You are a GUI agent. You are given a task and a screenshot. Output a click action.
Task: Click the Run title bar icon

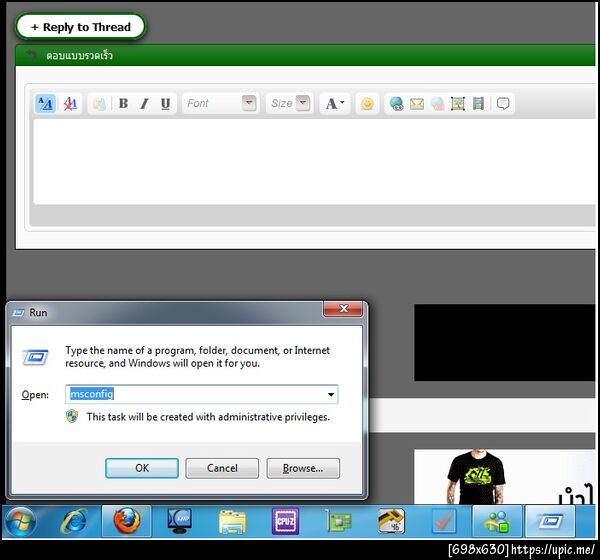(x=18, y=313)
